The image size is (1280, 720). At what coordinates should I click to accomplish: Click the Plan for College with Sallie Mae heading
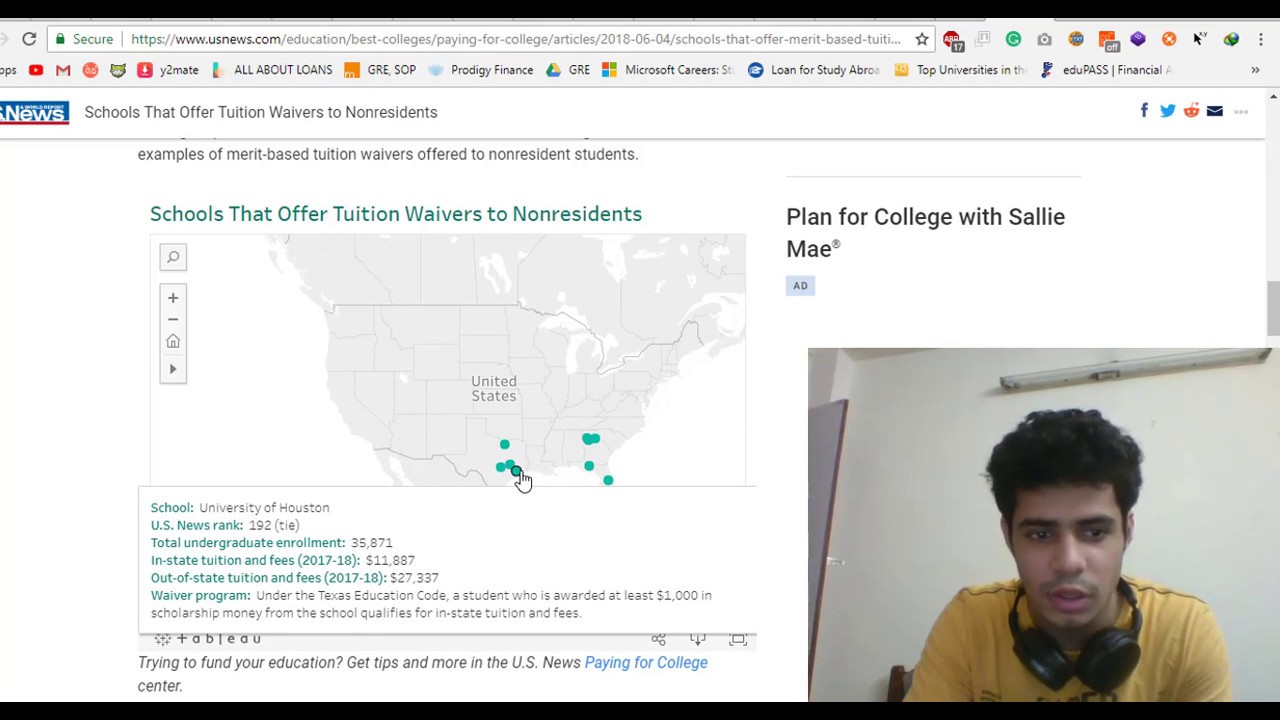[x=925, y=232]
